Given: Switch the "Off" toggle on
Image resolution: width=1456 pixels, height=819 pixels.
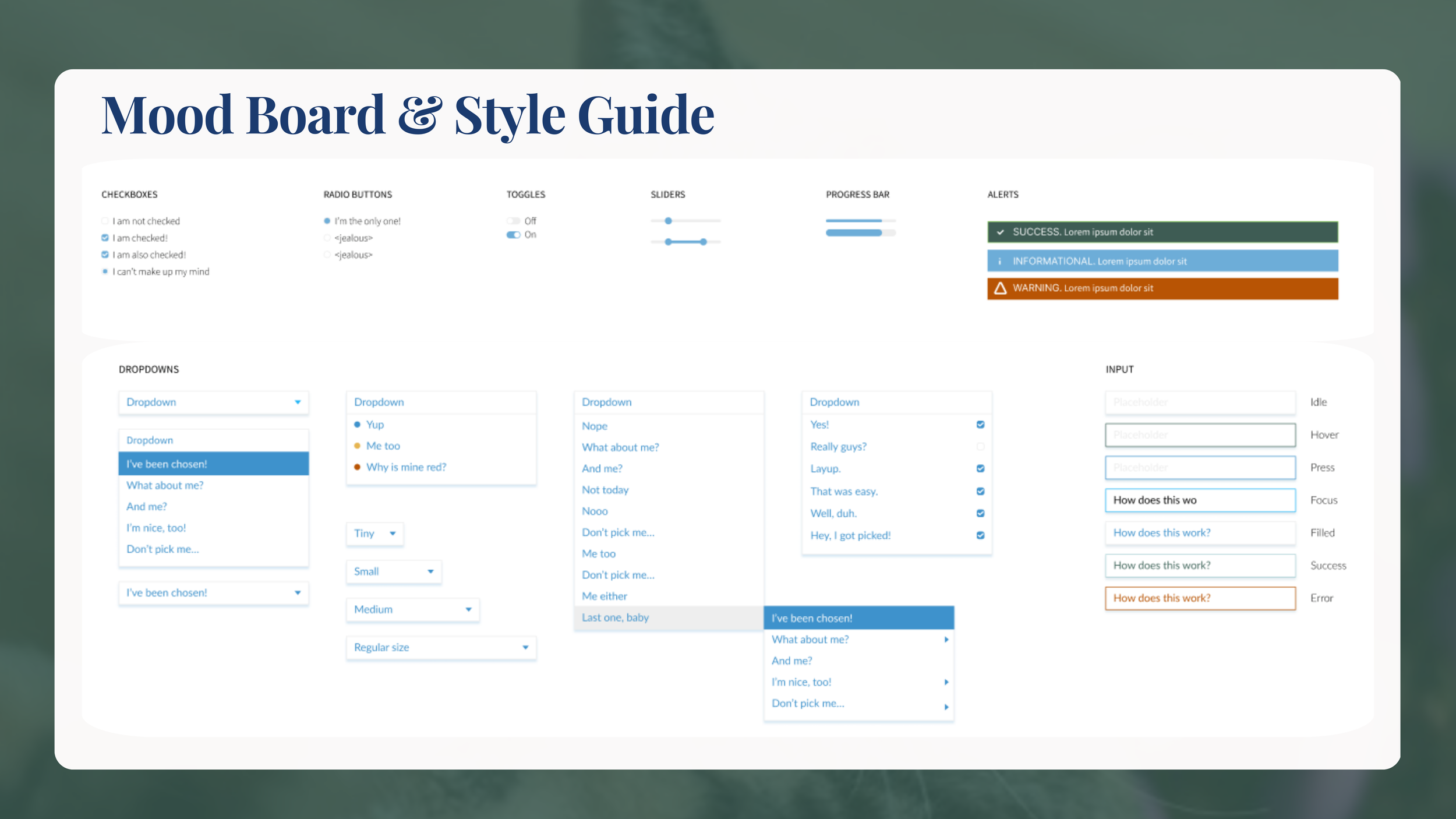Looking at the screenshot, I should click(515, 220).
